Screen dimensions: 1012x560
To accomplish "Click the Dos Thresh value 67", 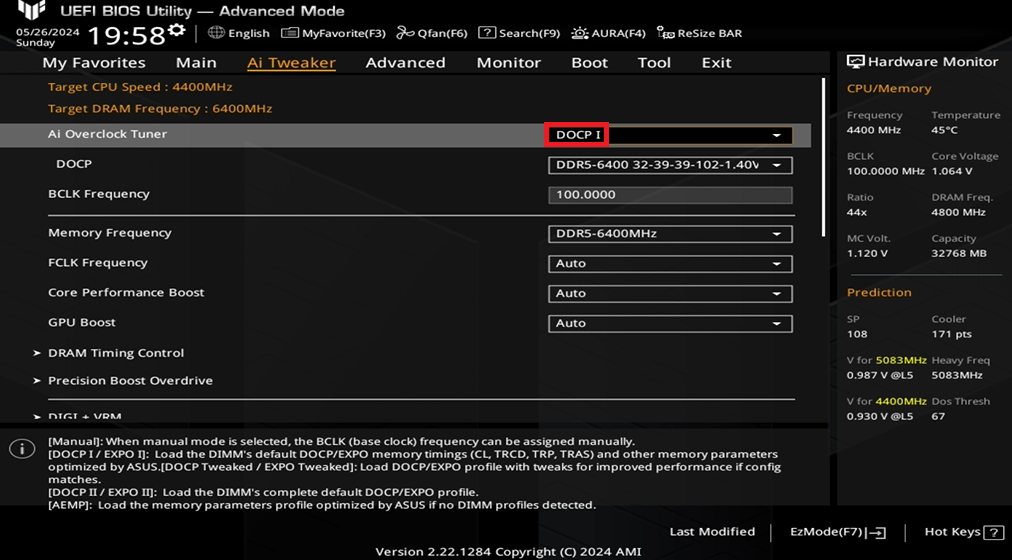I will click(x=938, y=417).
